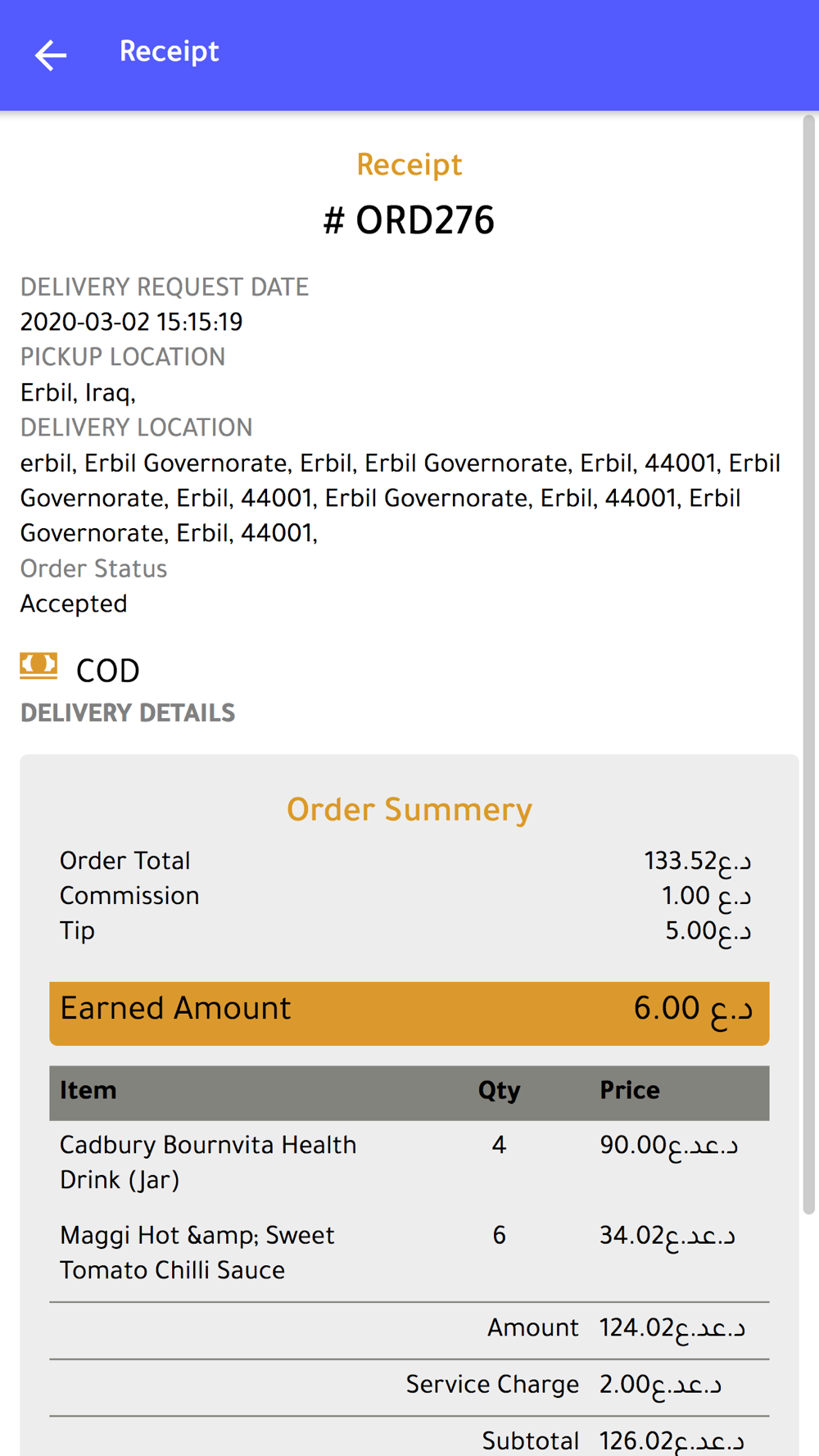Tap the orange Earned Amount bar

pos(409,1013)
